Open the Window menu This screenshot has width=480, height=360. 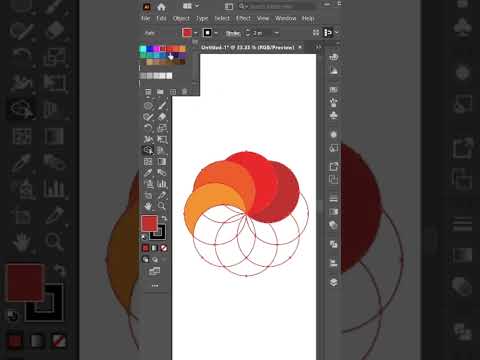(286, 18)
